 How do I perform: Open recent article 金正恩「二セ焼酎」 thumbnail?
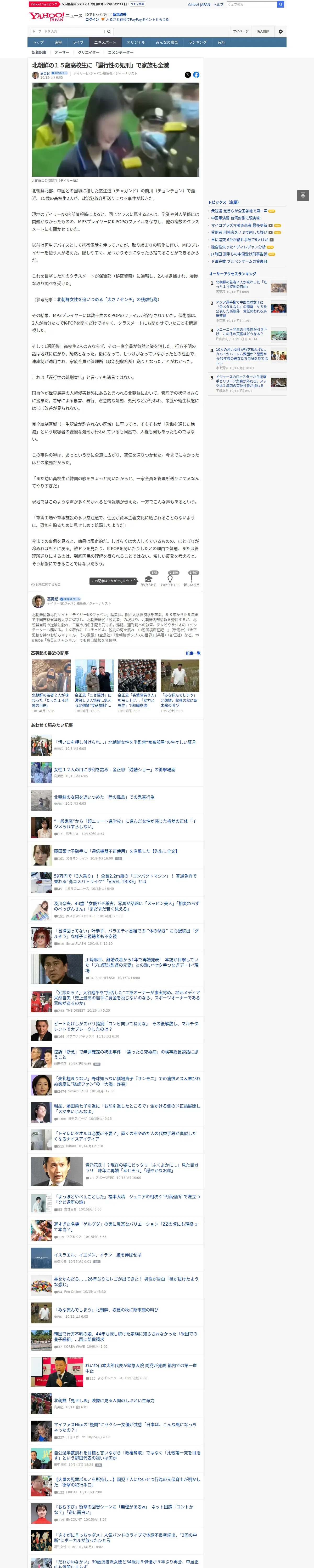pyautogui.click(x=94, y=676)
